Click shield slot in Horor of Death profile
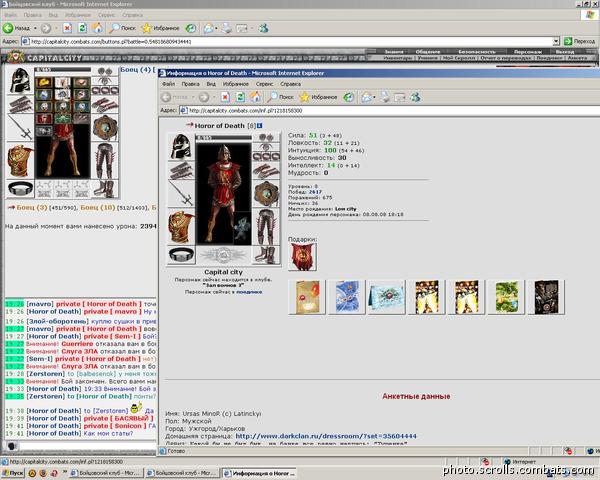Viewport: 600px width, 480px height. coord(266,193)
